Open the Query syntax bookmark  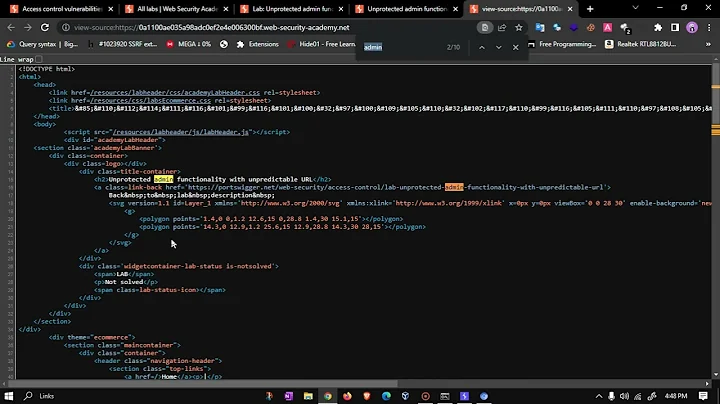tap(42, 45)
